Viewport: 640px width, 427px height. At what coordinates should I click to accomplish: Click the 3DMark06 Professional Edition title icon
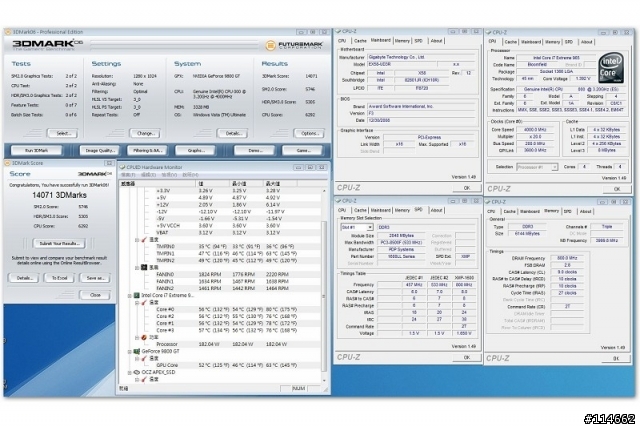8,32
